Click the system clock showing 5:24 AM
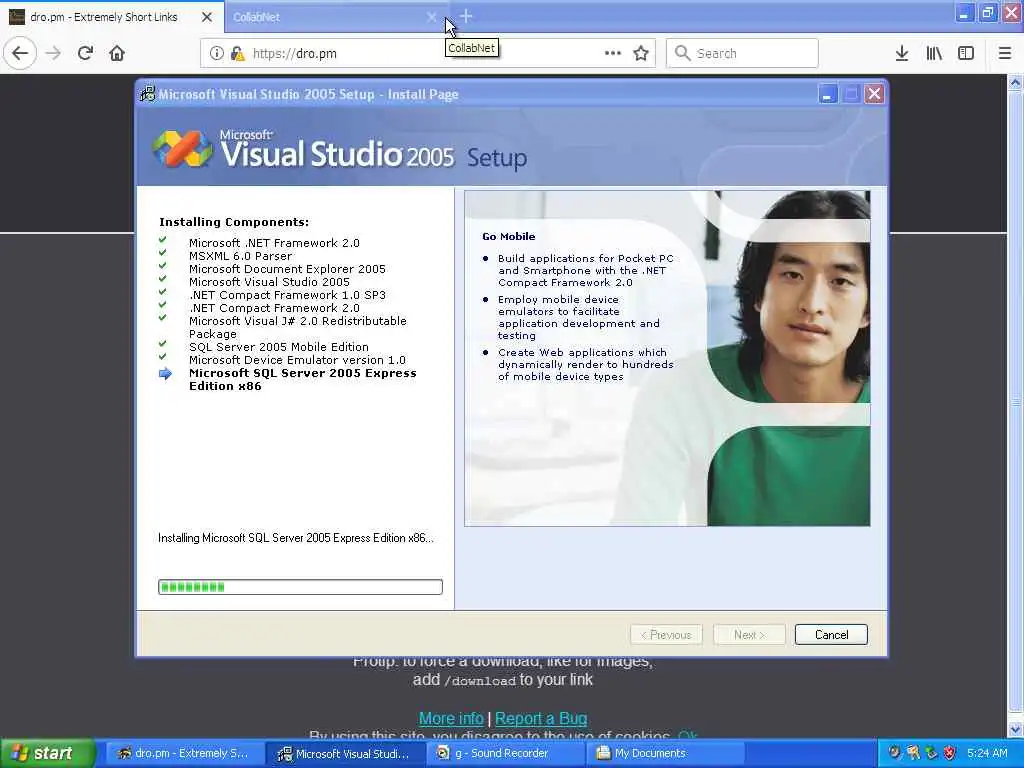This screenshot has width=1024, height=768. pos(987,754)
